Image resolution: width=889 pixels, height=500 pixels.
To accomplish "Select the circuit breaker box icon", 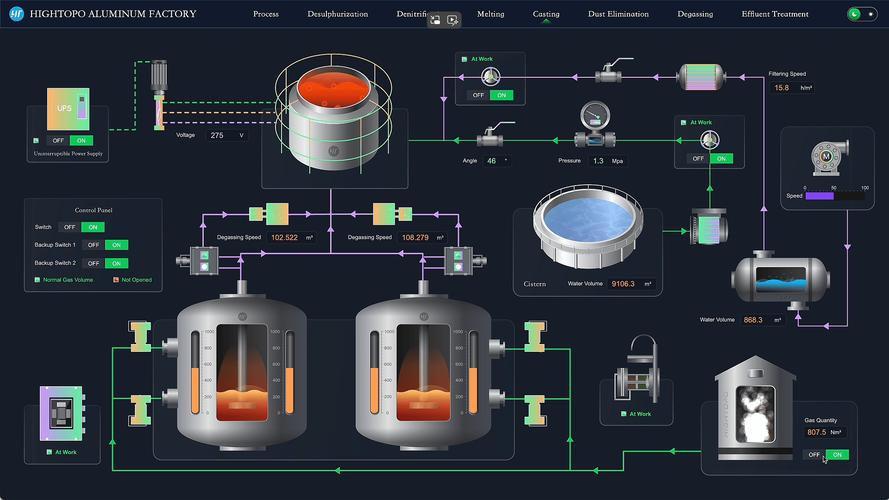I will tap(62, 414).
